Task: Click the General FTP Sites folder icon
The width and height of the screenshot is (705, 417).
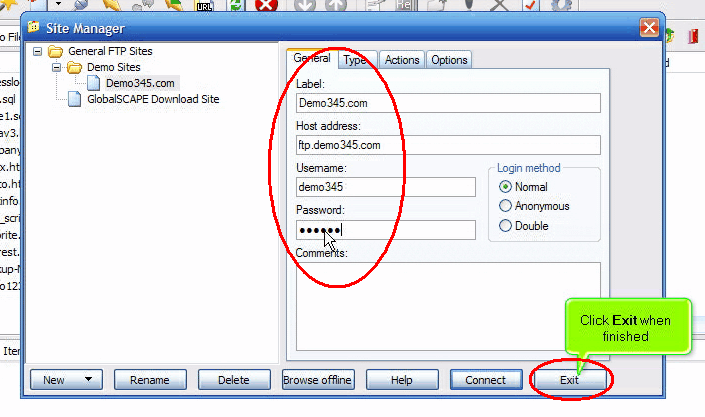Action: [55, 51]
